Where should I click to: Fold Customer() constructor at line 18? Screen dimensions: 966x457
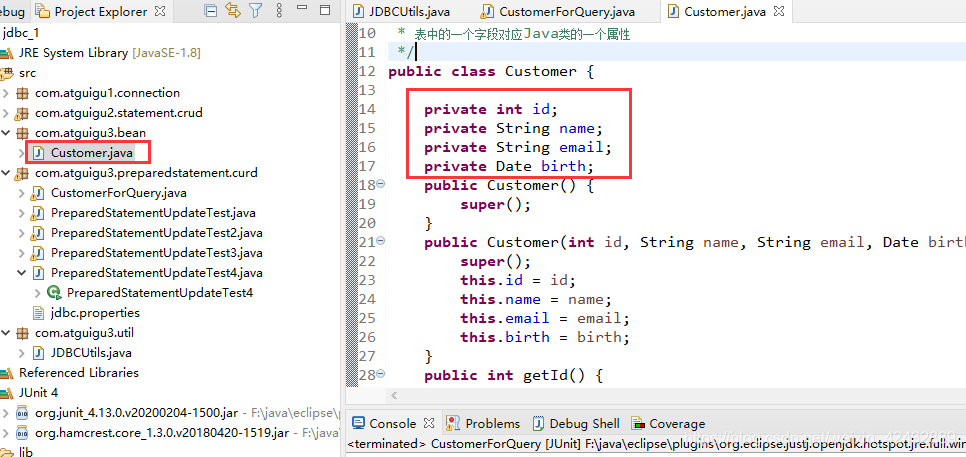(381, 184)
